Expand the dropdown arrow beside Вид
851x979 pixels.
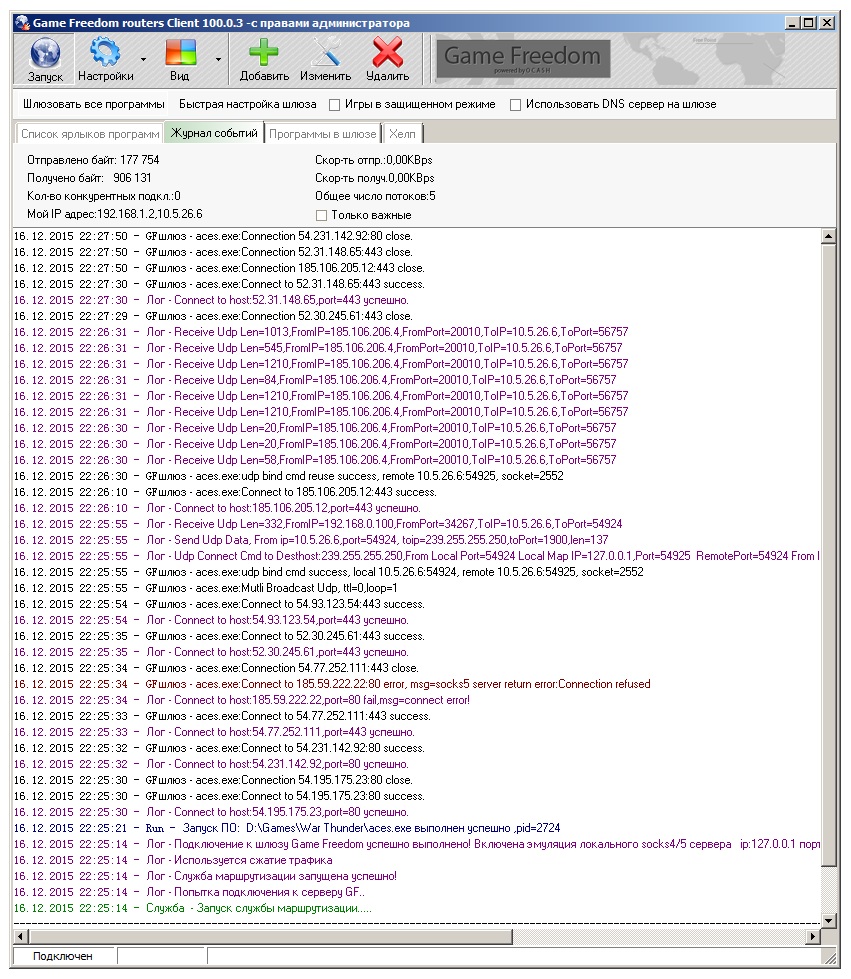tap(218, 59)
